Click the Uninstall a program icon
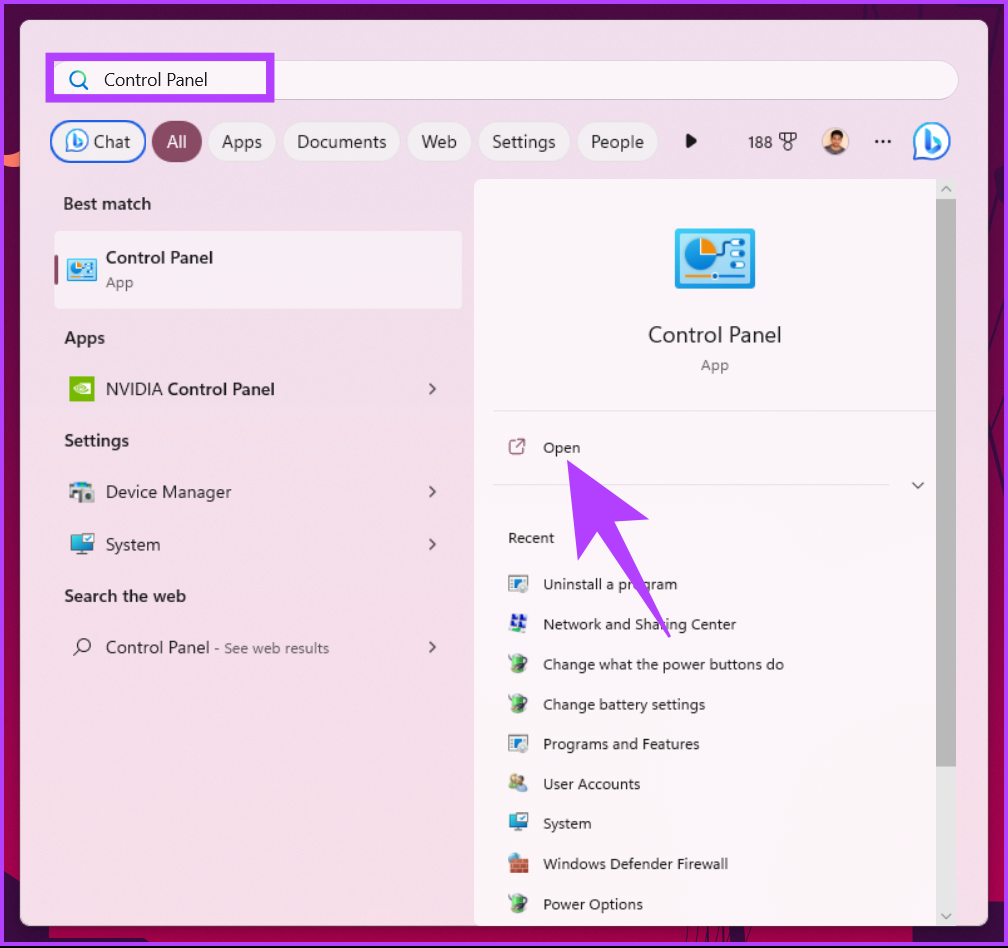The image size is (1008, 948). tap(518, 584)
